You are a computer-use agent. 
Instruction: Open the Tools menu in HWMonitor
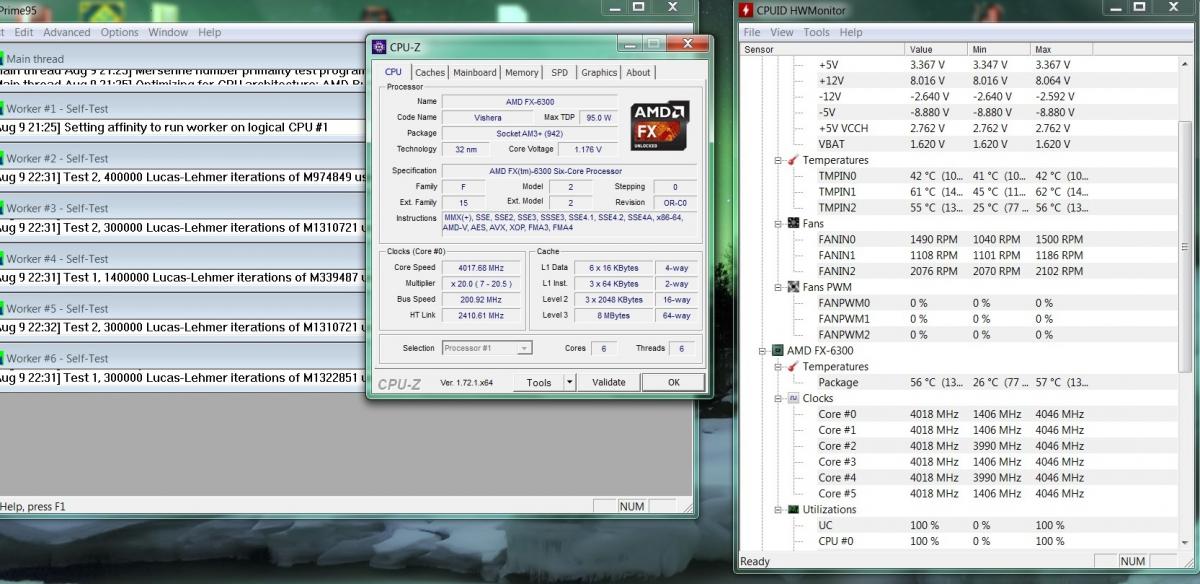[816, 32]
